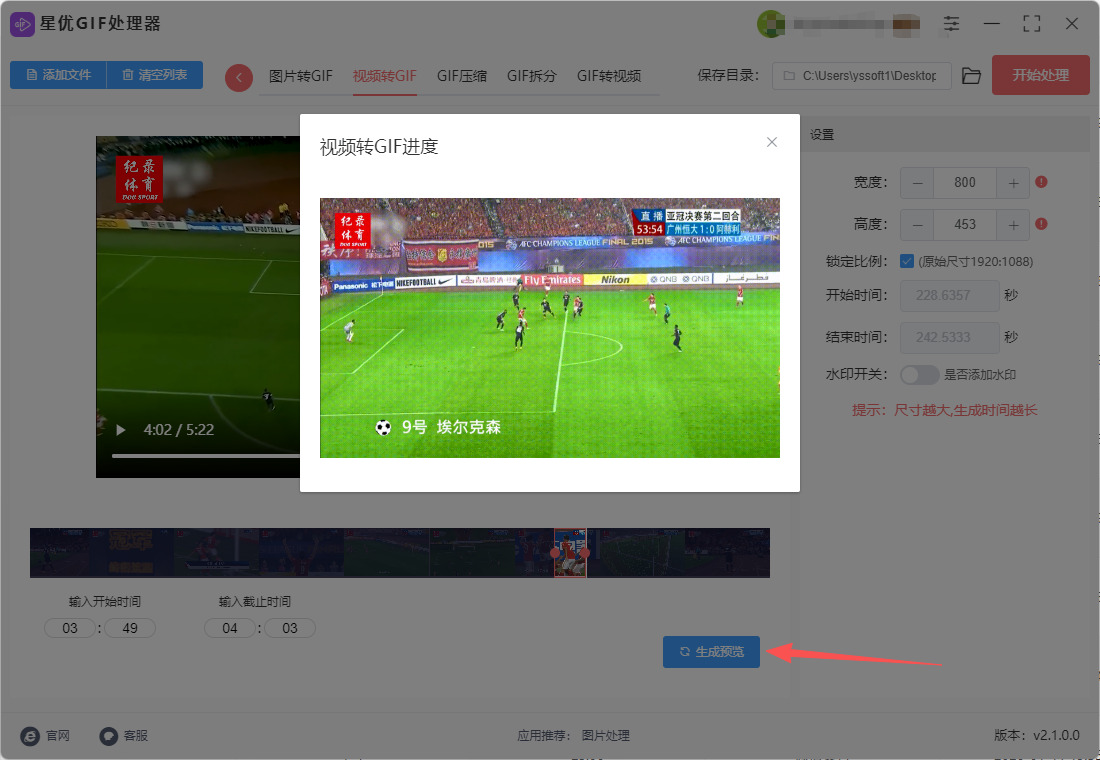This screenshot has height=760, width=1100.
Task: Click the 清空列表 button
Action: 154,75
